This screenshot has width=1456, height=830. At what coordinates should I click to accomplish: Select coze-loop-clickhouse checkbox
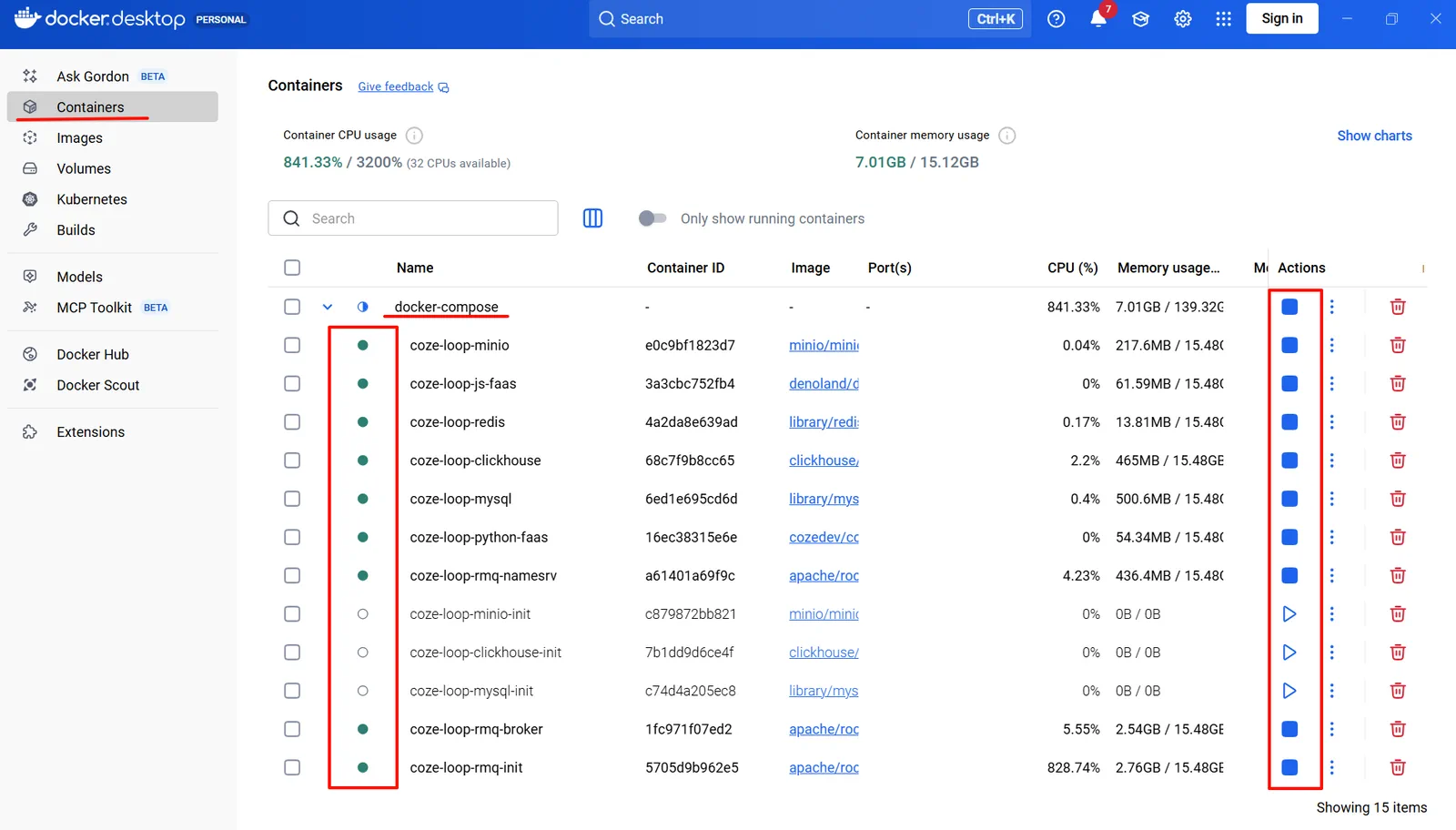292,461
